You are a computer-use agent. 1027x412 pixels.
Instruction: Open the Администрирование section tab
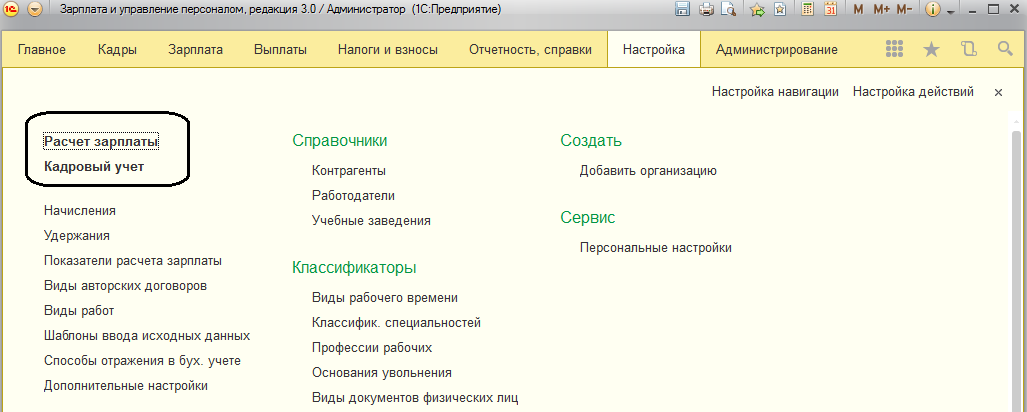pyautogui.click(x=776, y=49)
